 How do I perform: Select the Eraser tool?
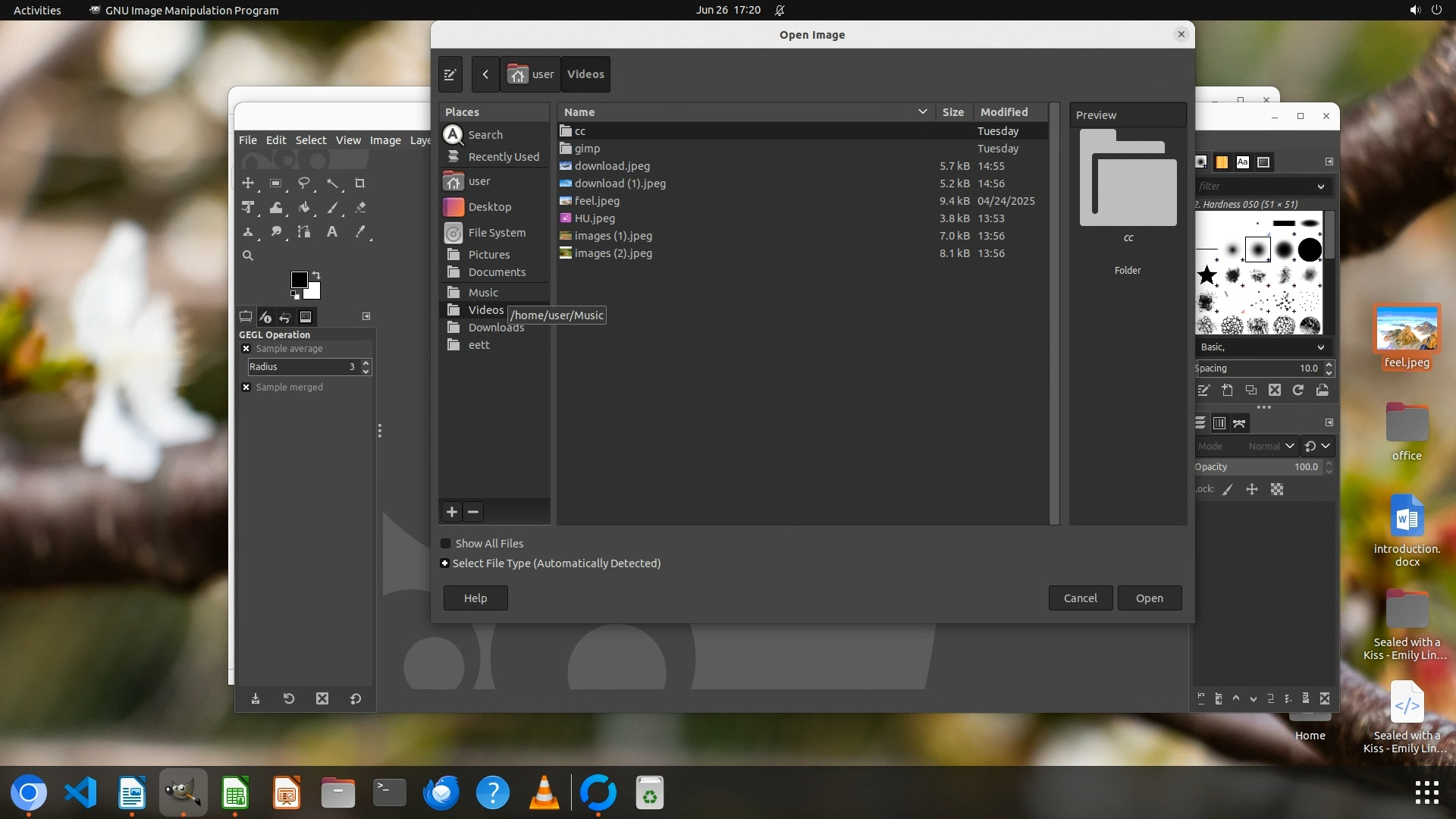click(x=360, y=208)
